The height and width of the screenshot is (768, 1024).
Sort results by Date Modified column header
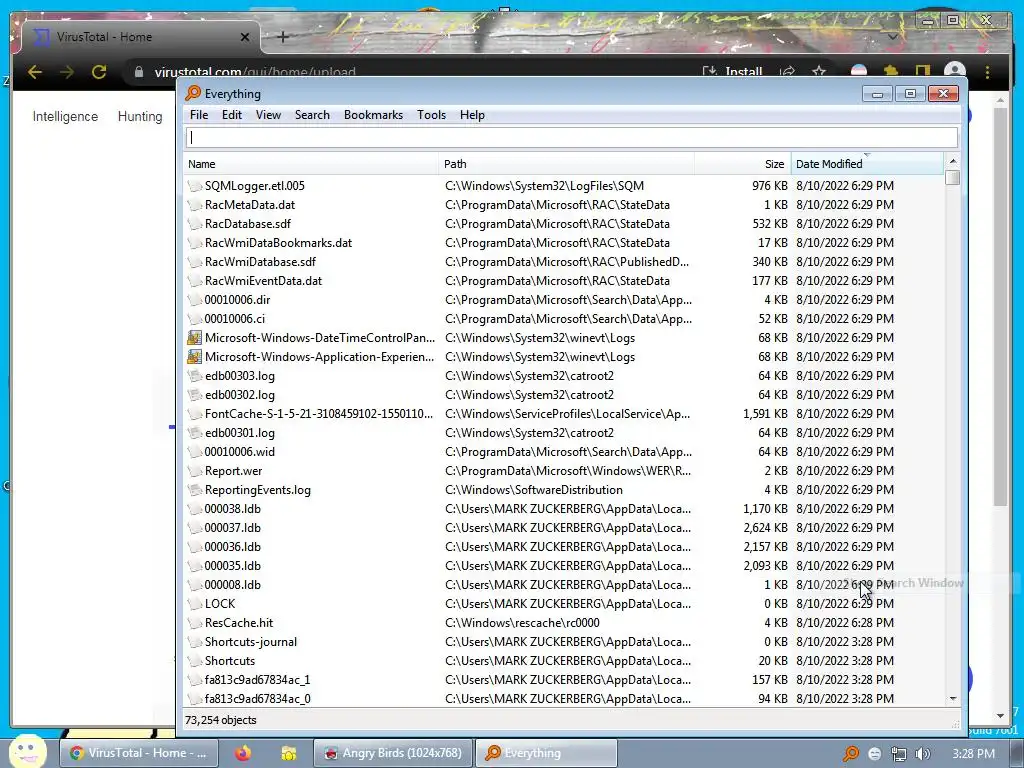coord(867,164)
